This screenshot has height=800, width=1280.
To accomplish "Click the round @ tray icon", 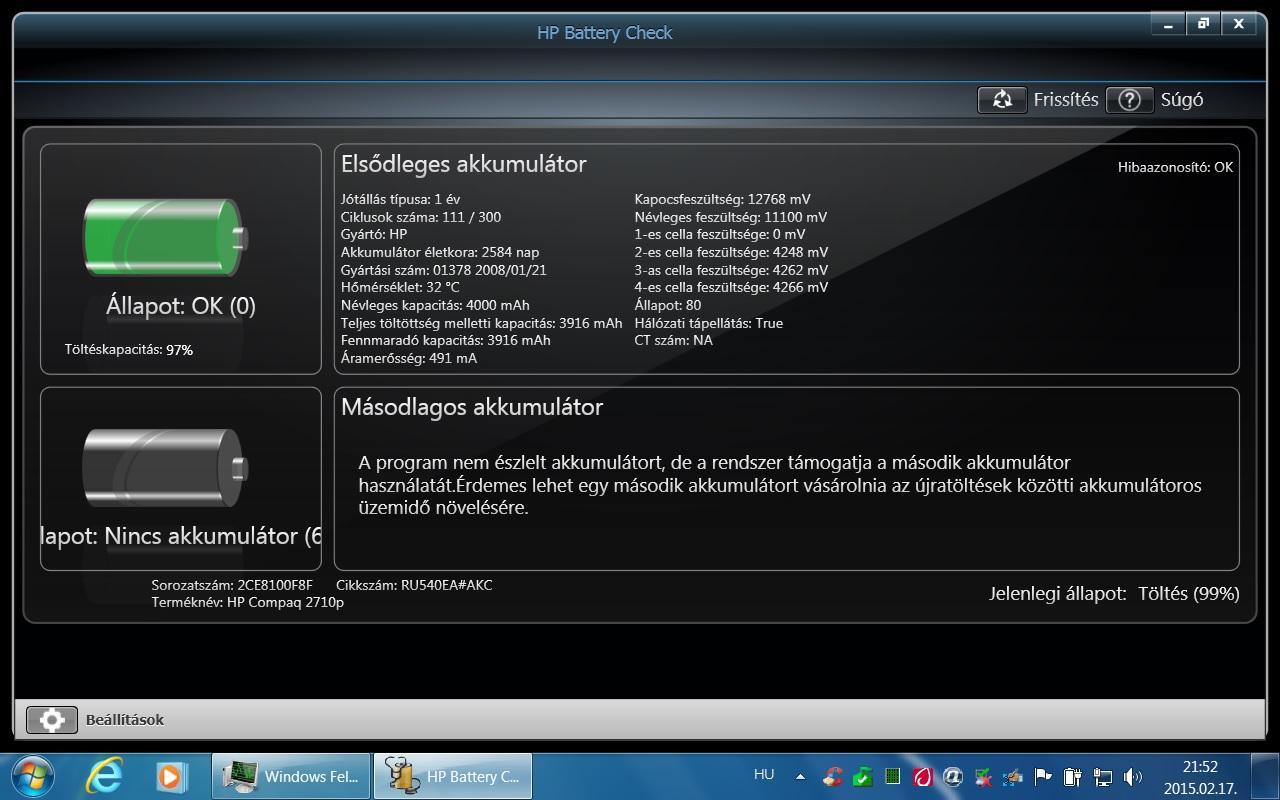I will [953, 776].
